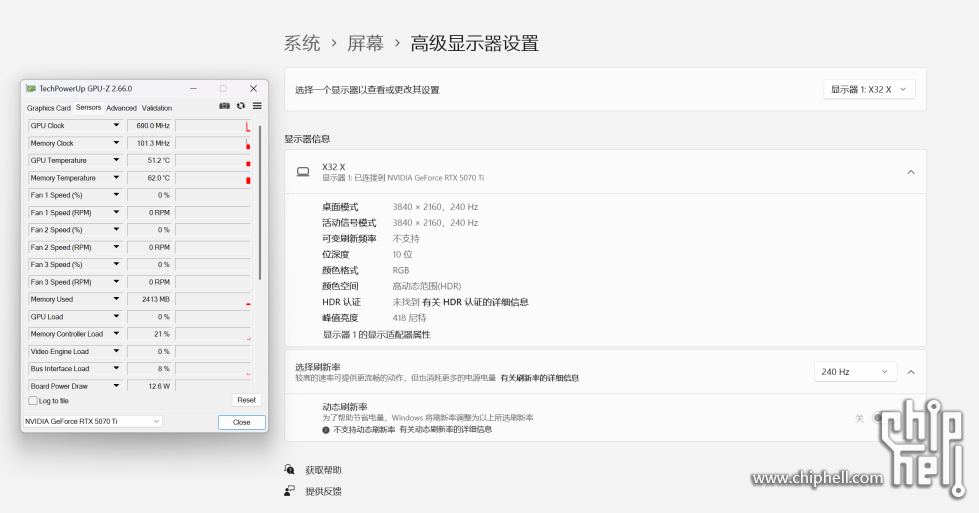The image size is (979, 513).
Task: Click the GPU Temperature 51.2 °C value
Action: pos(149,160)
